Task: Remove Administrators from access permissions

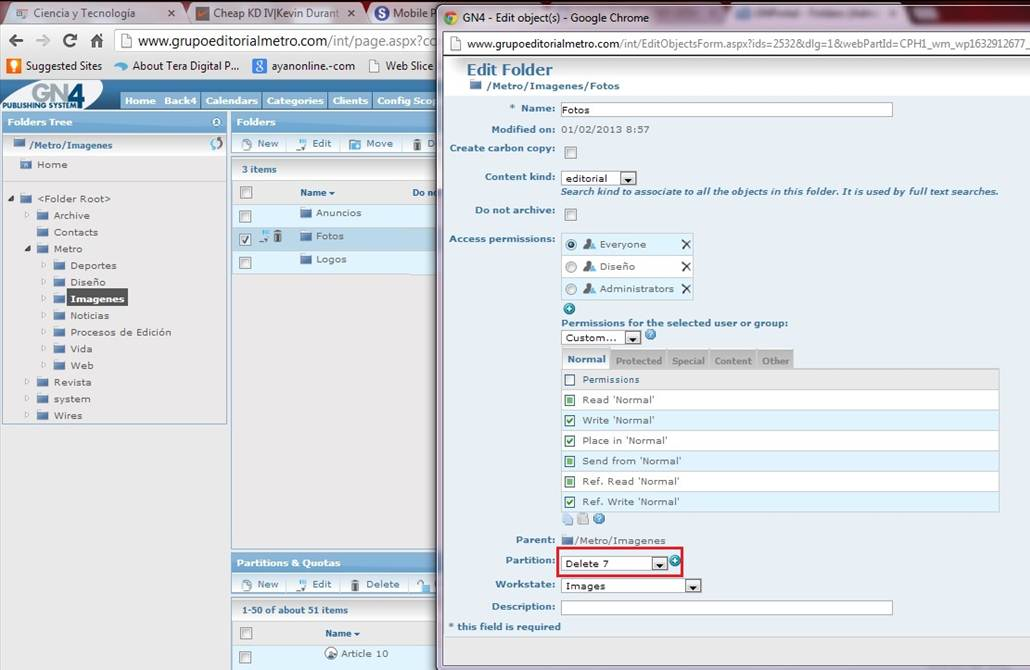Action: pyautogui.click(x=686, y=288)
